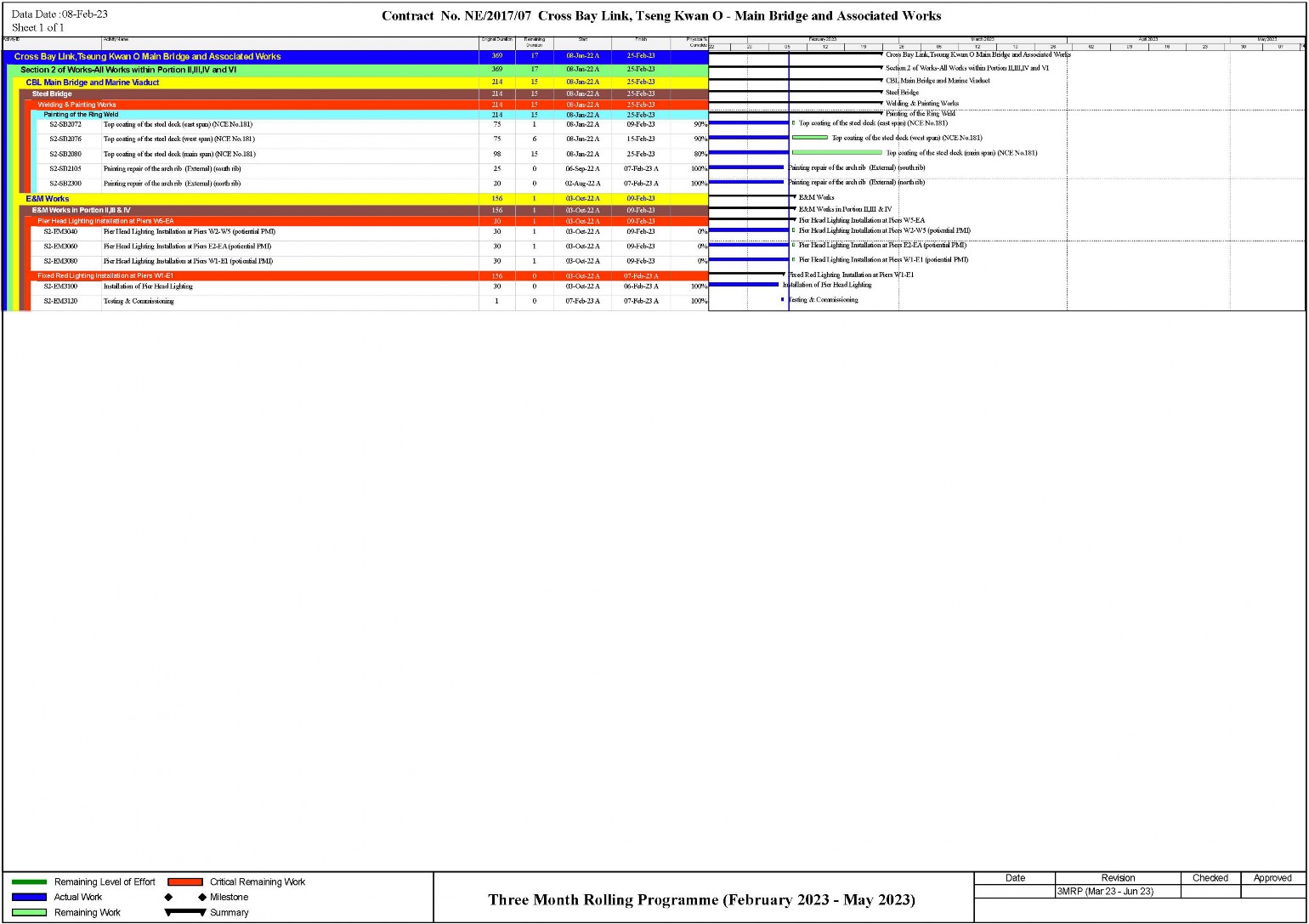Select the Start column header

[x=582, y=43]
